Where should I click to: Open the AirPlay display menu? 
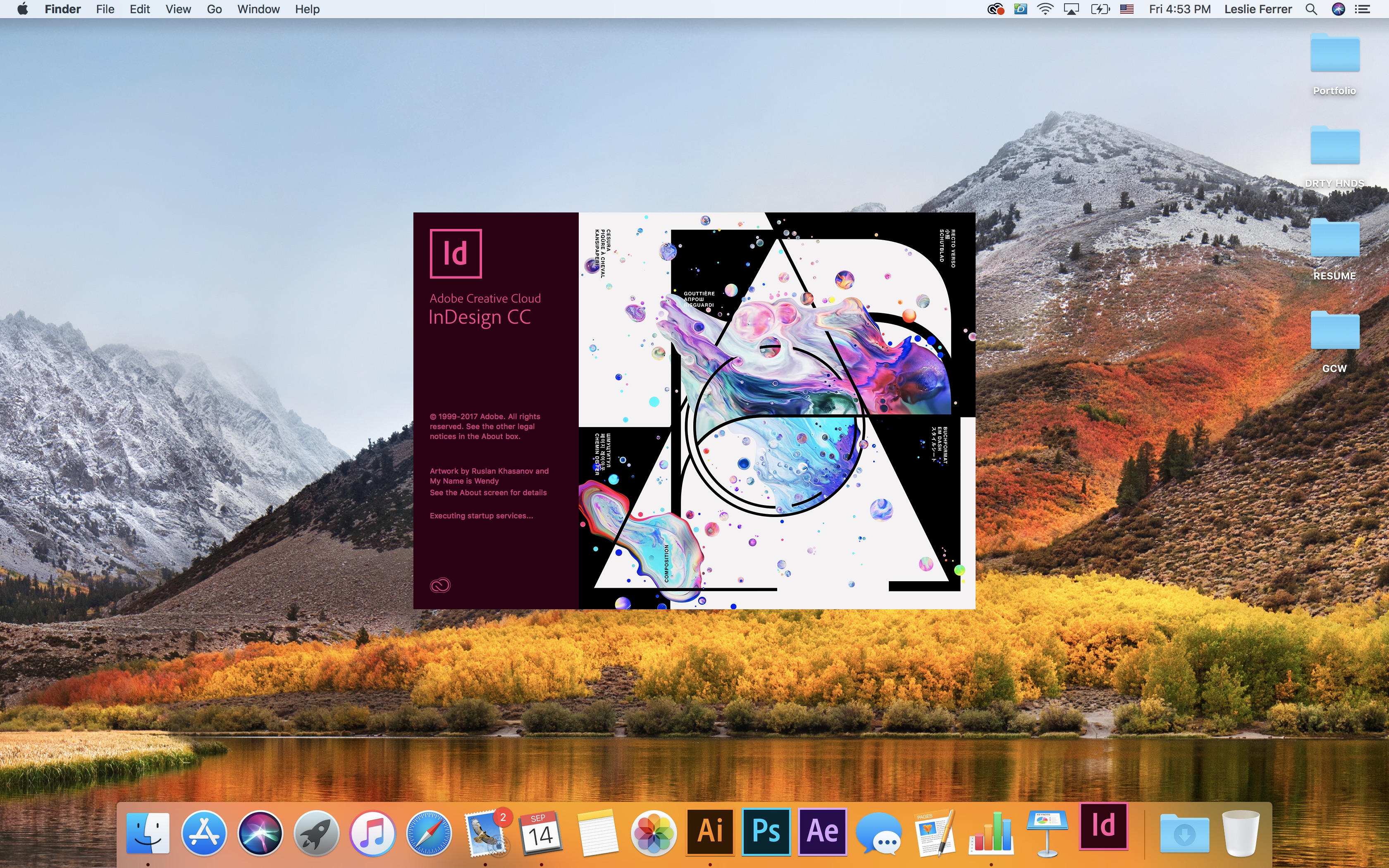(1071, 9)
